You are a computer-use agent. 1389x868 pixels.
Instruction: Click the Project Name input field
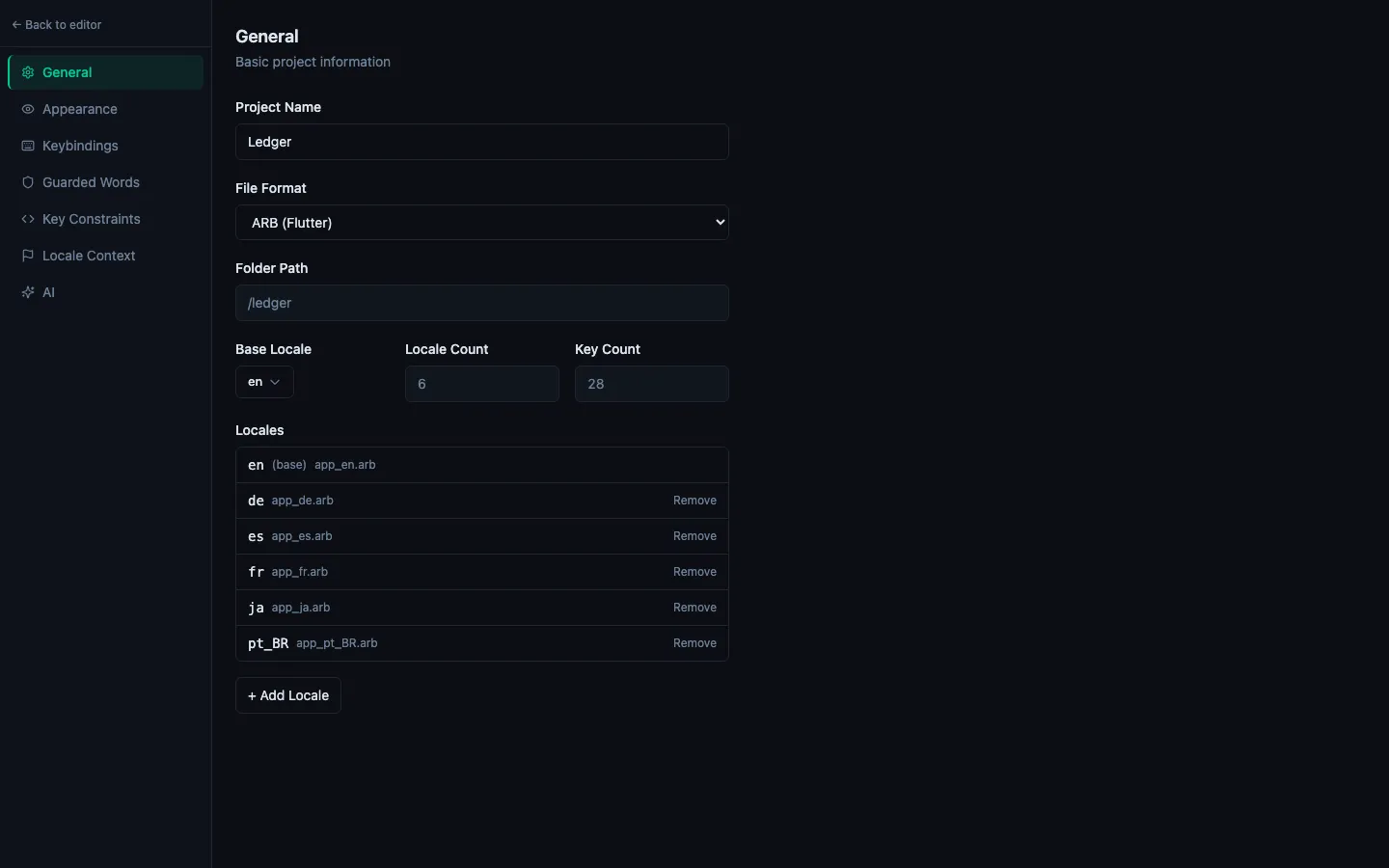[x=482, y=142]
